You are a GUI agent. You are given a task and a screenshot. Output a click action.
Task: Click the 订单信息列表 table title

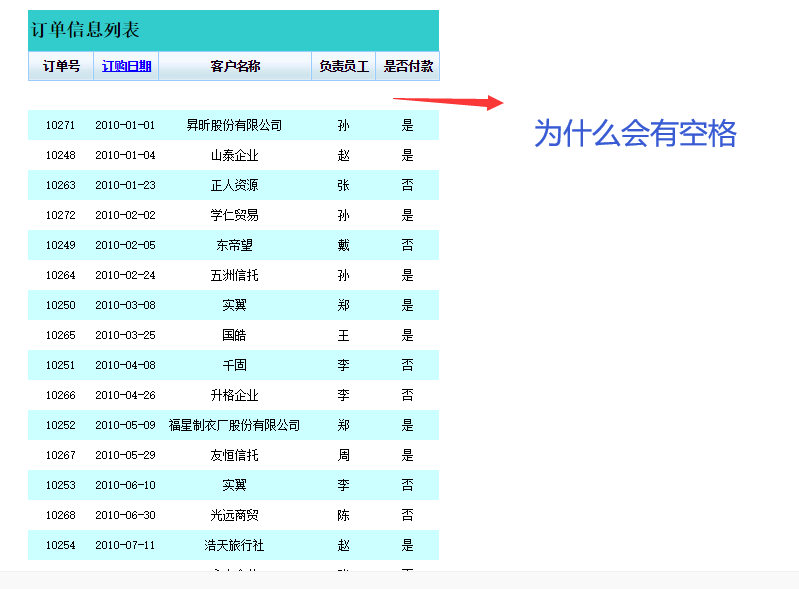pos(85,30)
